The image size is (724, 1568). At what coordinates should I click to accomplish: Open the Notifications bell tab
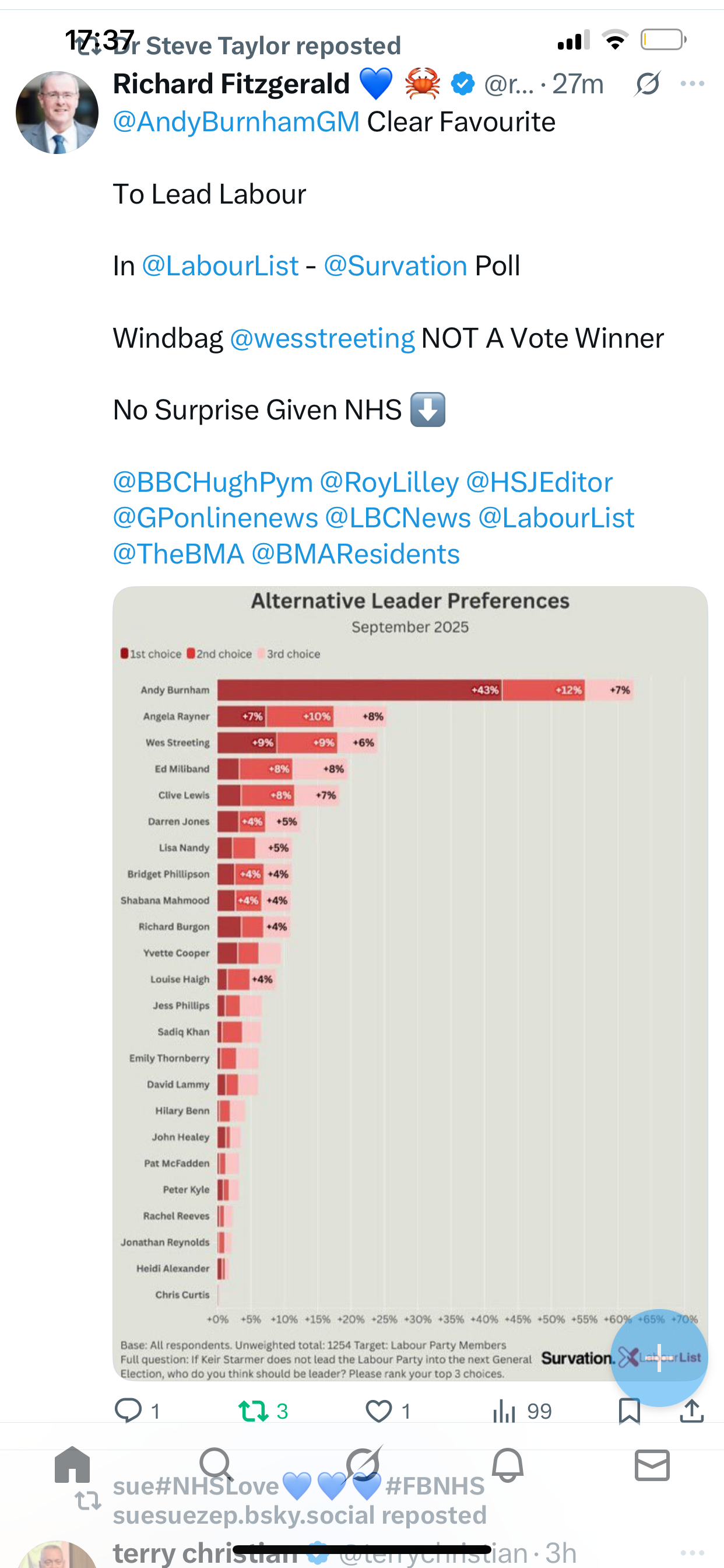(x=508, y=1465)
